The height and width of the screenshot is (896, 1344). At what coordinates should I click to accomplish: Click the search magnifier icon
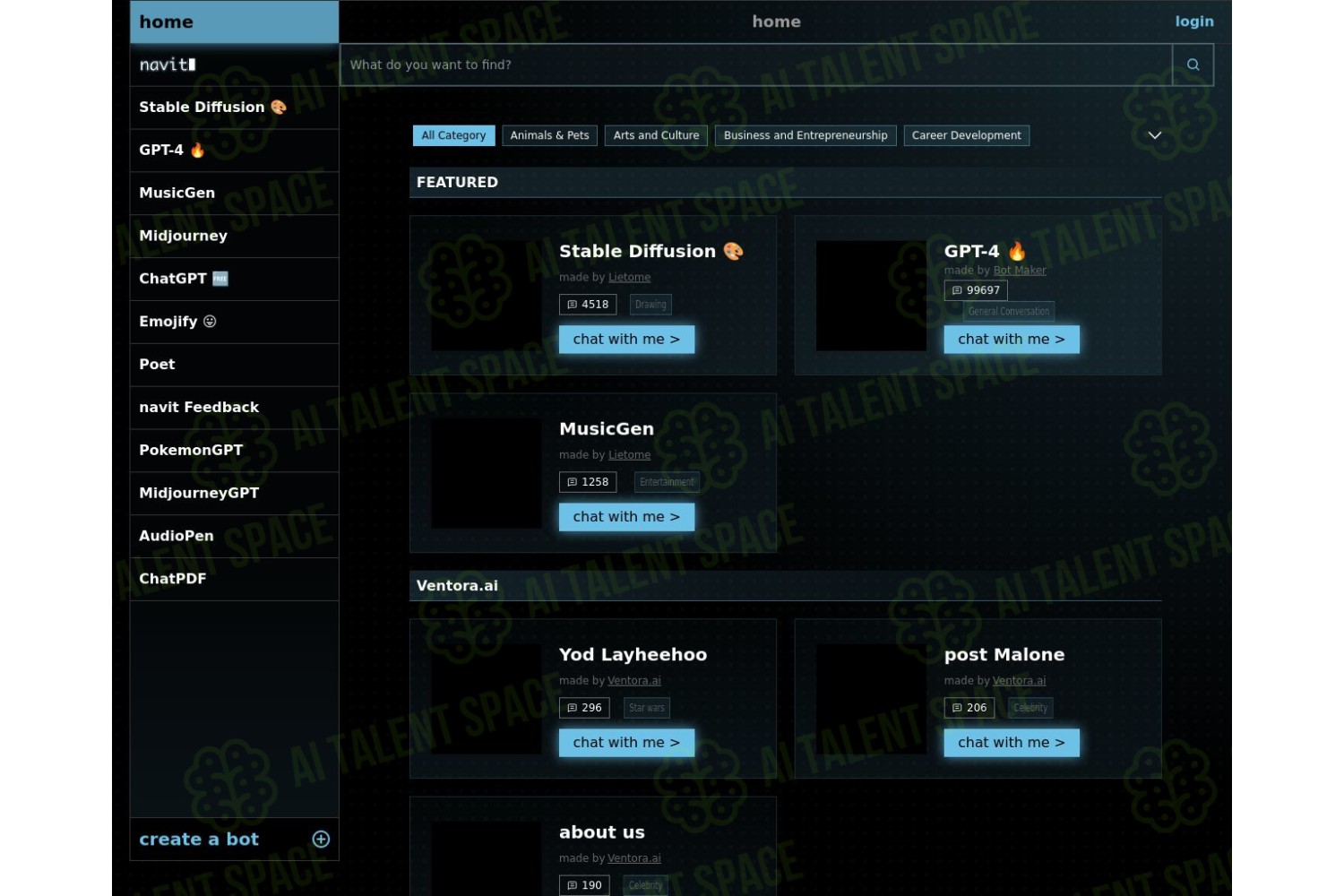[x=1193, y=65]
